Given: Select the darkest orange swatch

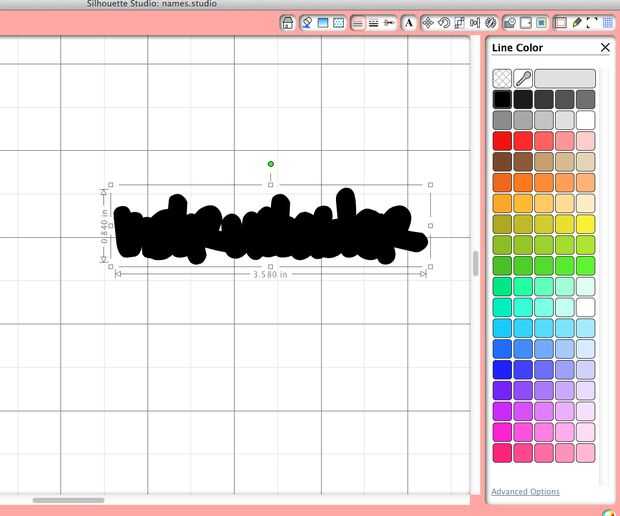Looking at the screenshot, I should pyautogui.click(x=502, y=183).
